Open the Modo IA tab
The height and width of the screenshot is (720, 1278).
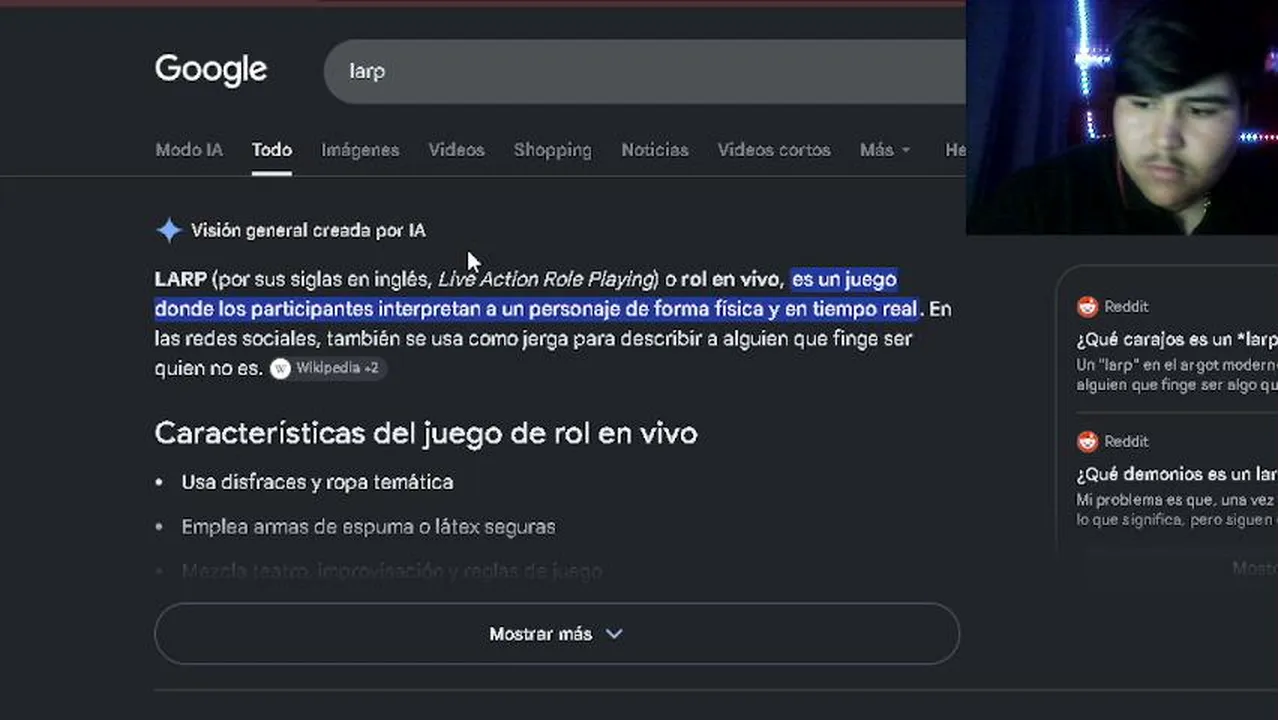[x=189, y=150]
